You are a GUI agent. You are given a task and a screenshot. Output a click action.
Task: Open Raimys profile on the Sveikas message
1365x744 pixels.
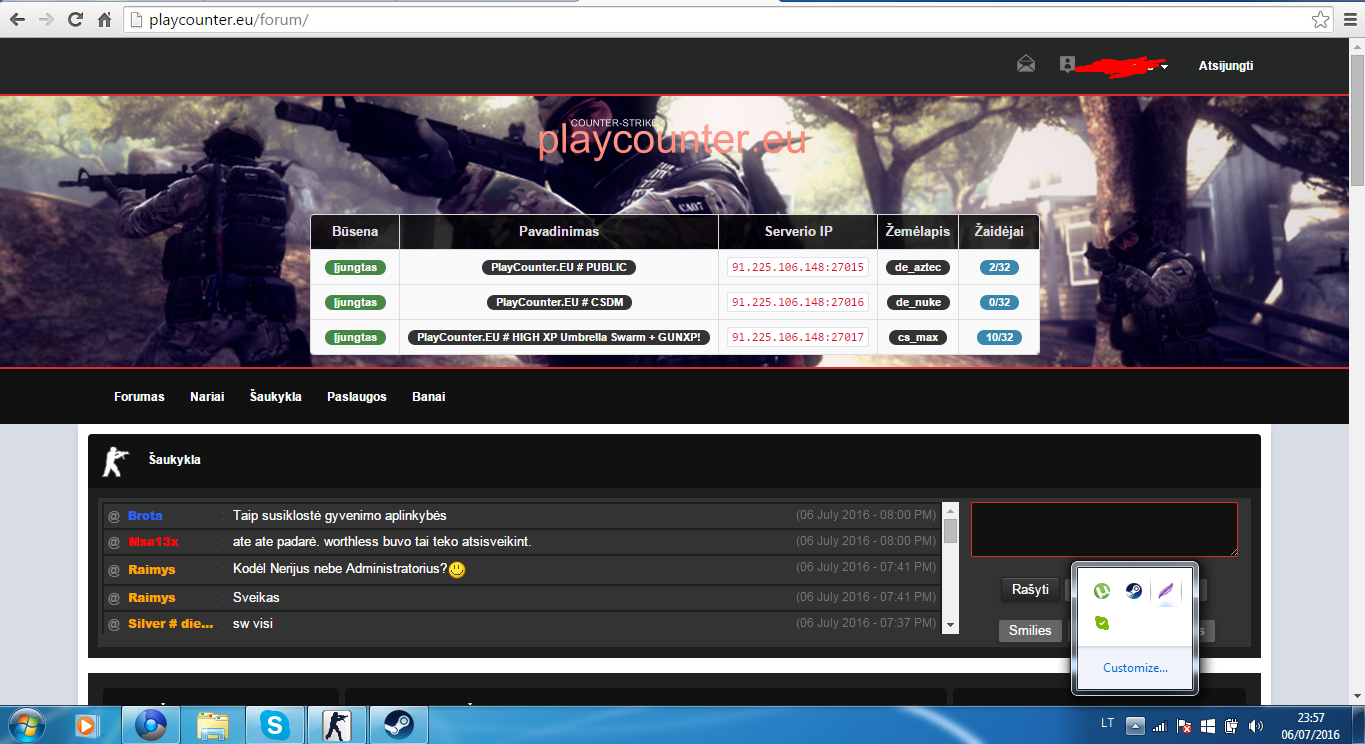152,598
